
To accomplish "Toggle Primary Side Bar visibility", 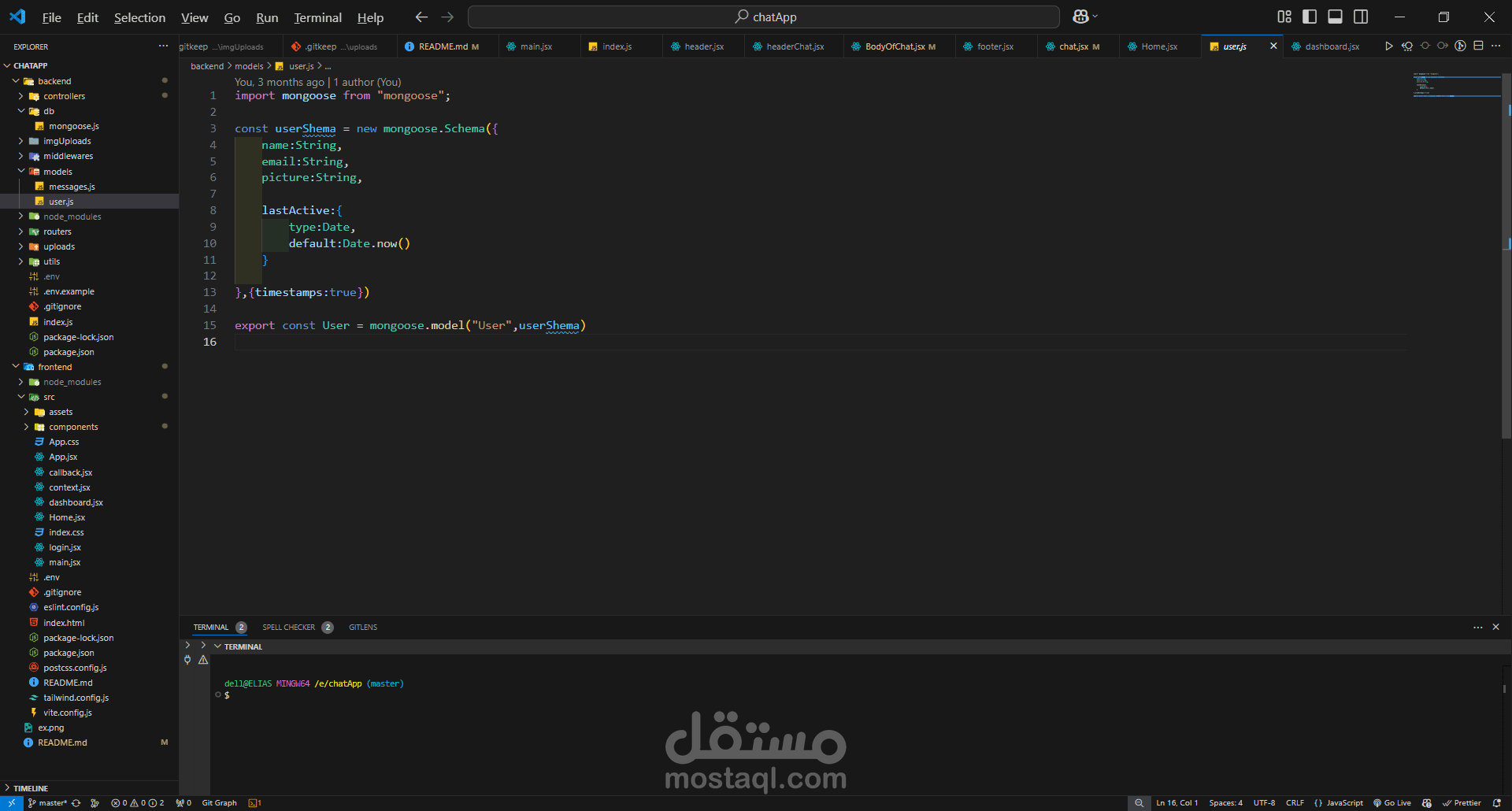I will tap(1310, 17).
